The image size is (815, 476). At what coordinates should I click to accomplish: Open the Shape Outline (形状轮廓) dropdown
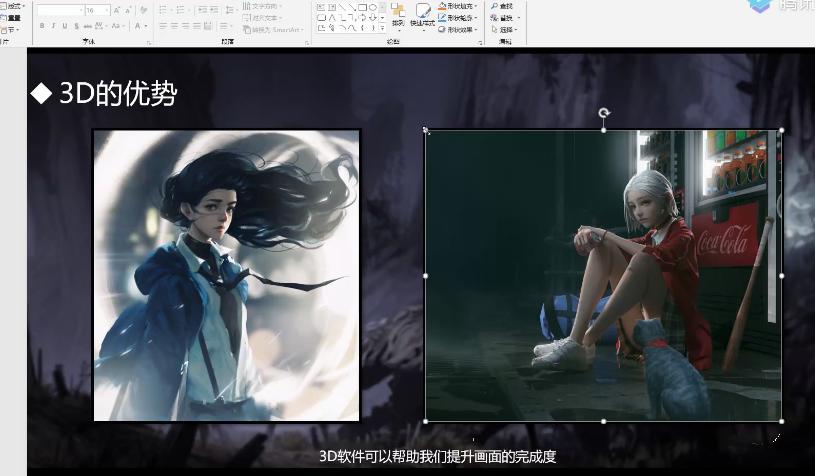tap(458, 18)
